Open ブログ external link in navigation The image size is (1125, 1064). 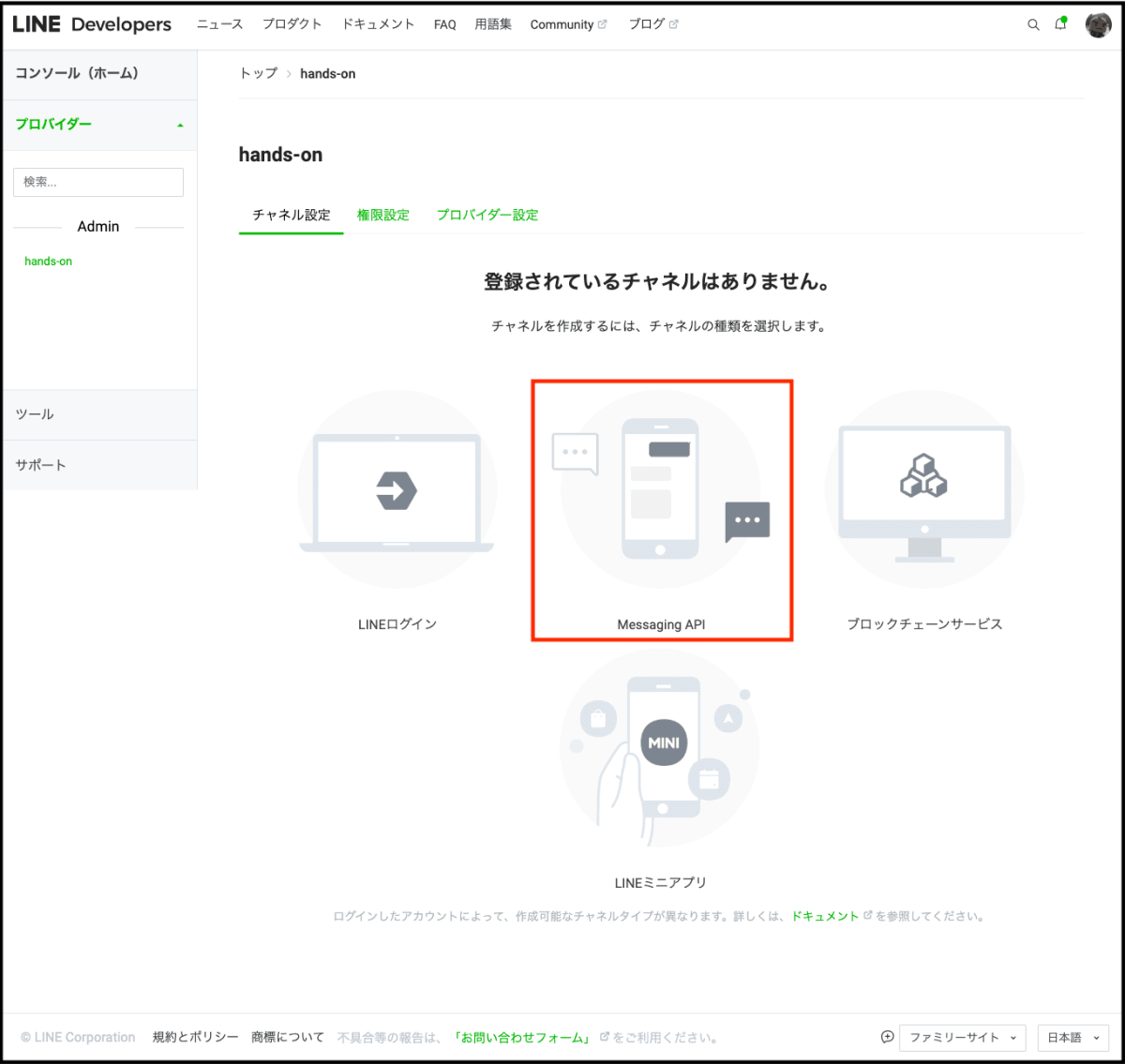tap(653, 24)
